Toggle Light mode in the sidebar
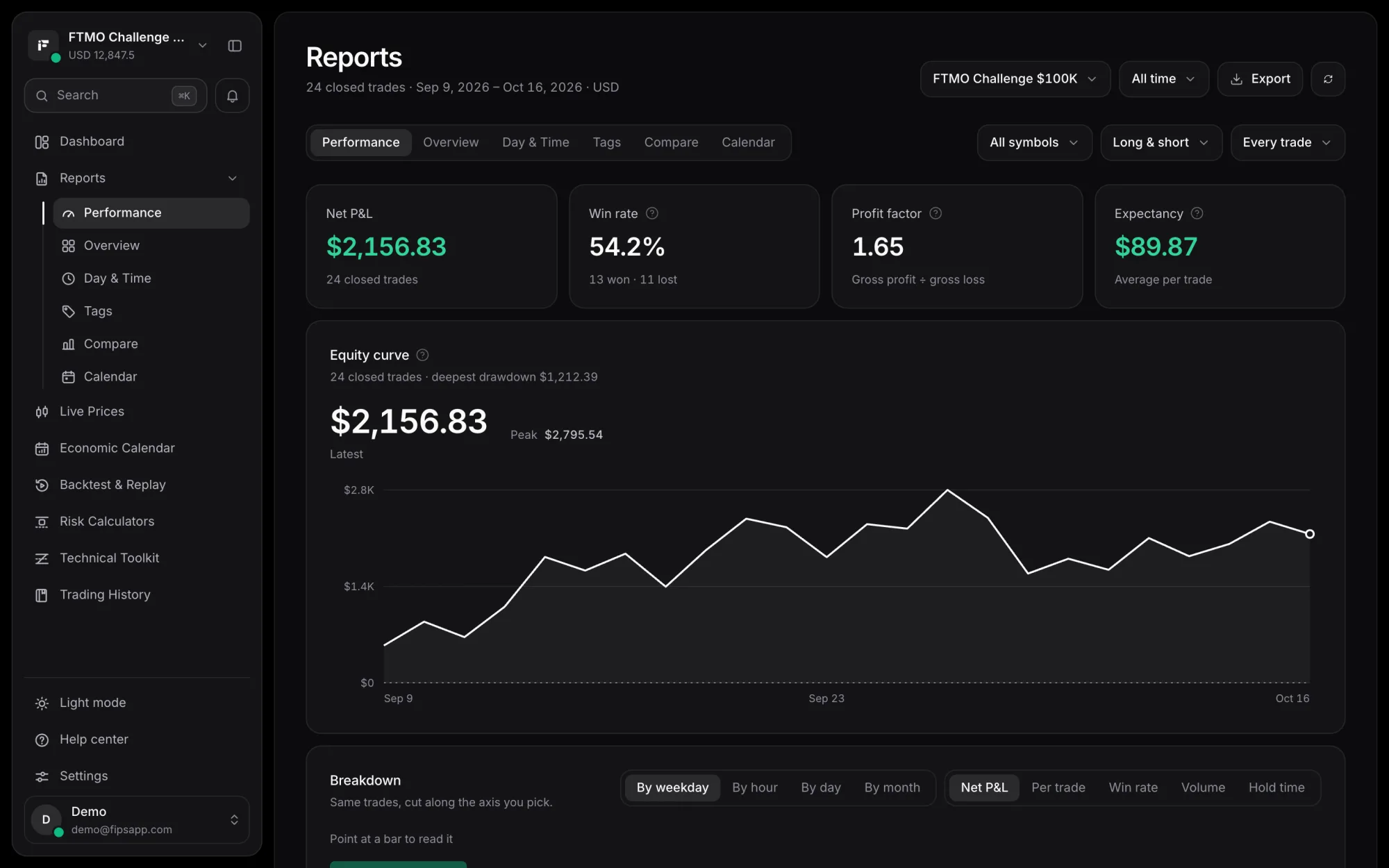 point(137,703)
